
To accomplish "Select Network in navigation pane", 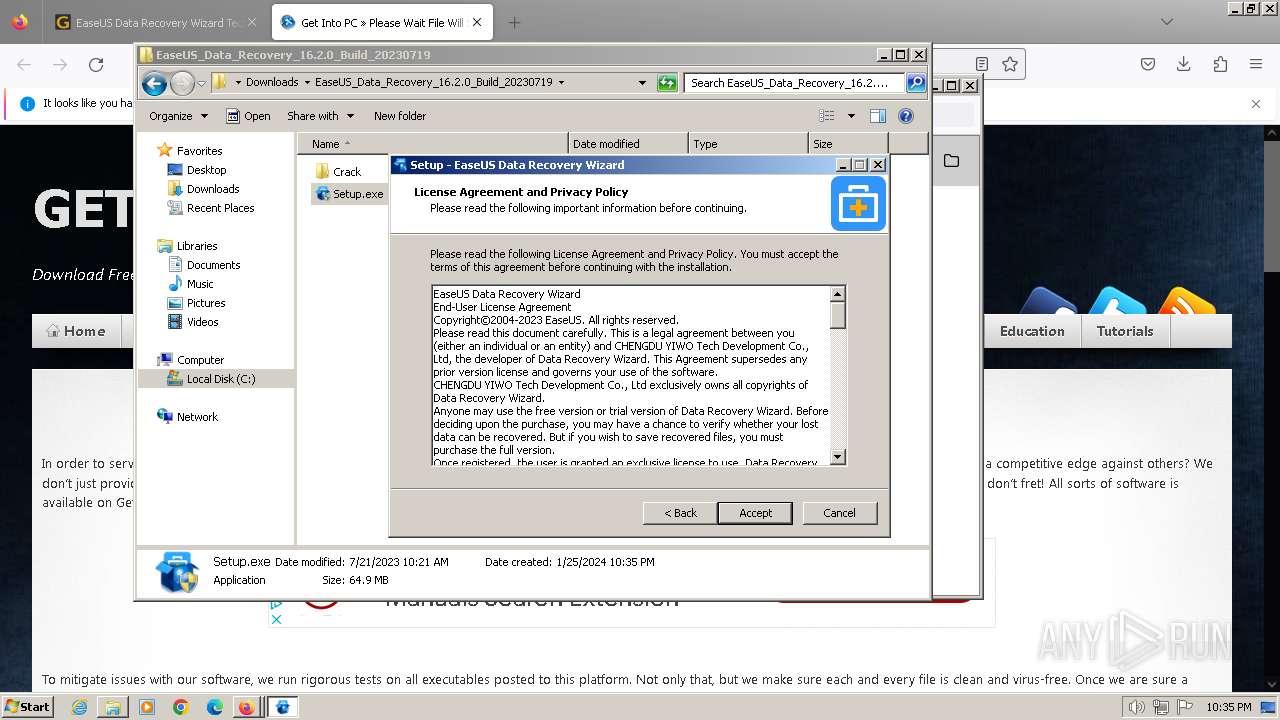I will pyautogui.click(x=188, y=417).
